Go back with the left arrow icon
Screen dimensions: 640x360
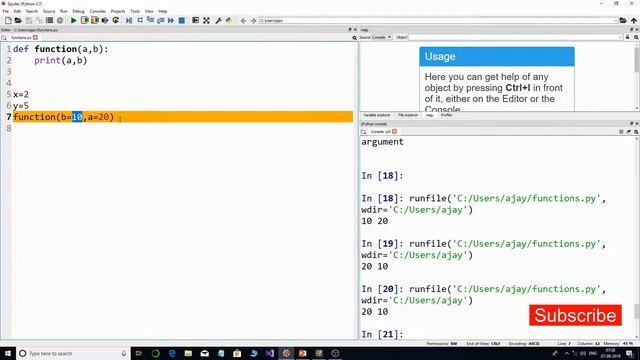(x=243, y=20)
